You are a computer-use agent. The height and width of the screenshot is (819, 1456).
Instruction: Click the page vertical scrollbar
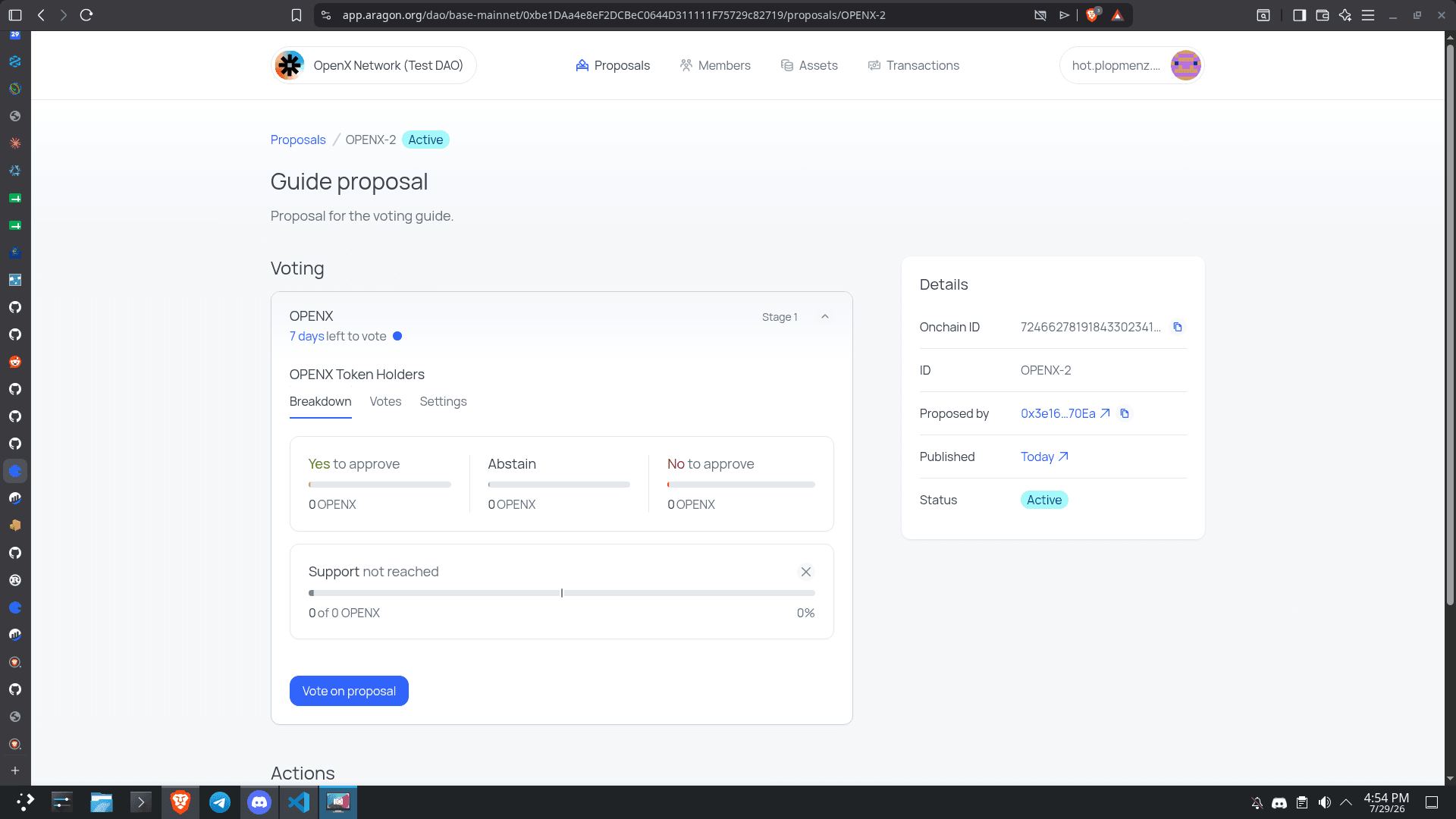(x=1450, y=326)
